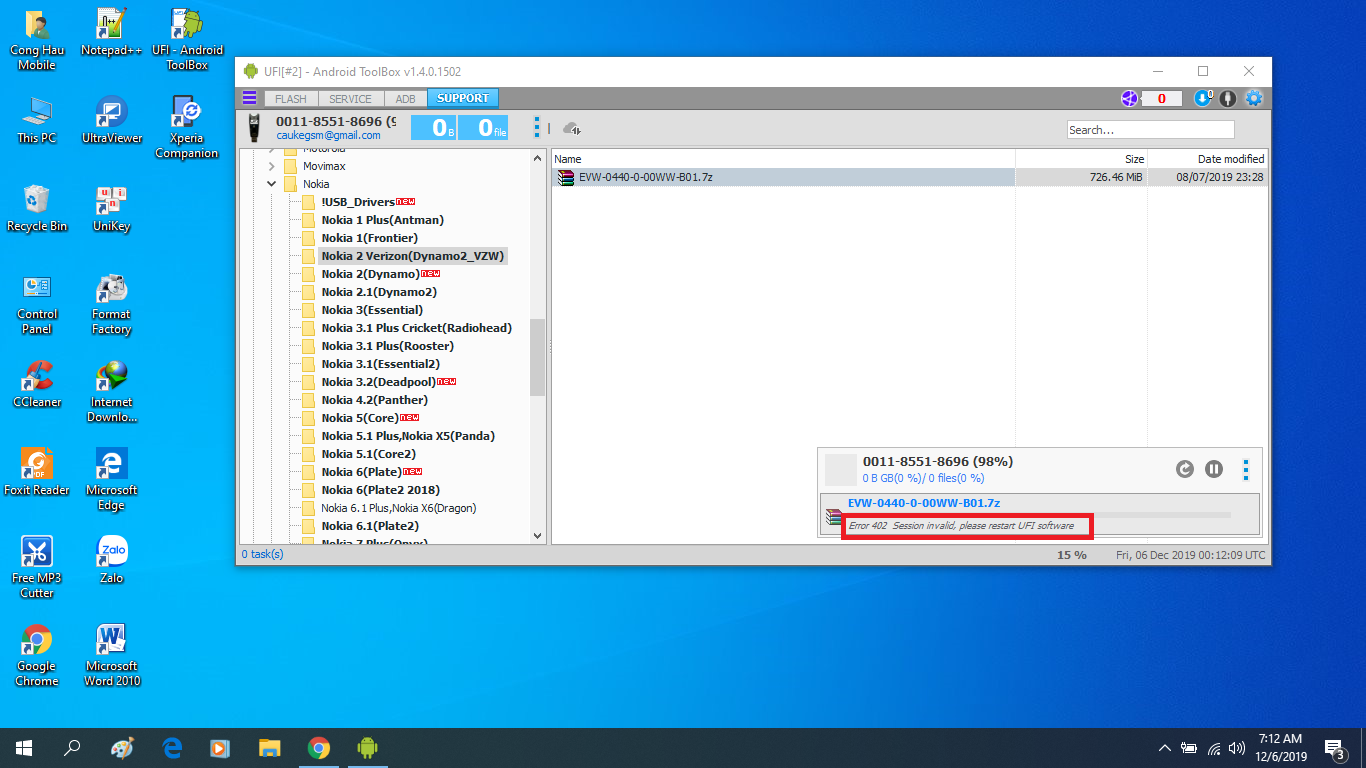Select the !USB_Drivers folder
The height and width of the screenshot is (768, 1366).
tap(358, 202)
